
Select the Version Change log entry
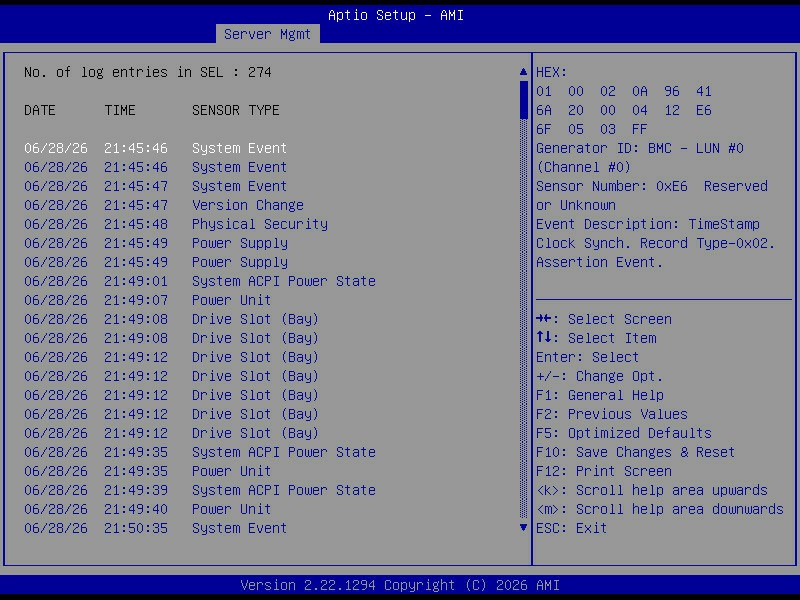coord(163,205)
